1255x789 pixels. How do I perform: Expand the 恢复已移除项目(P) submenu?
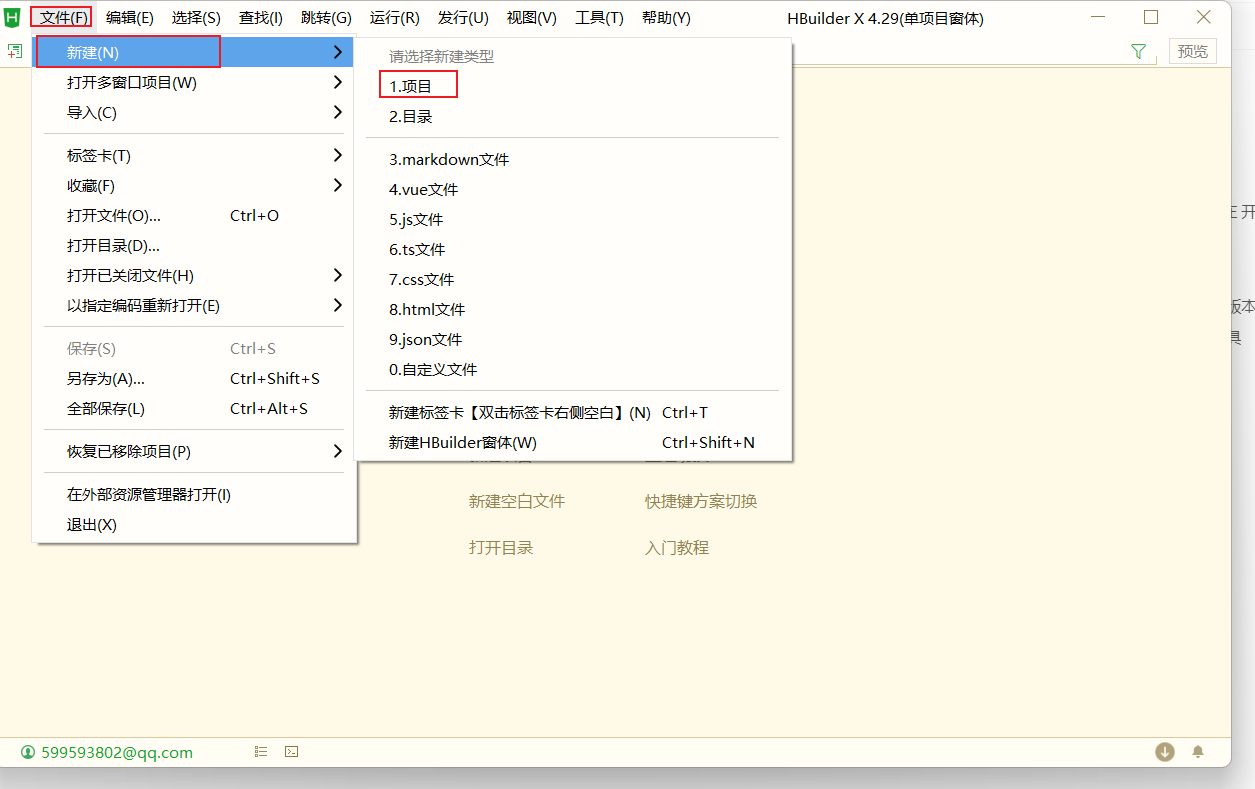[195, 451]
